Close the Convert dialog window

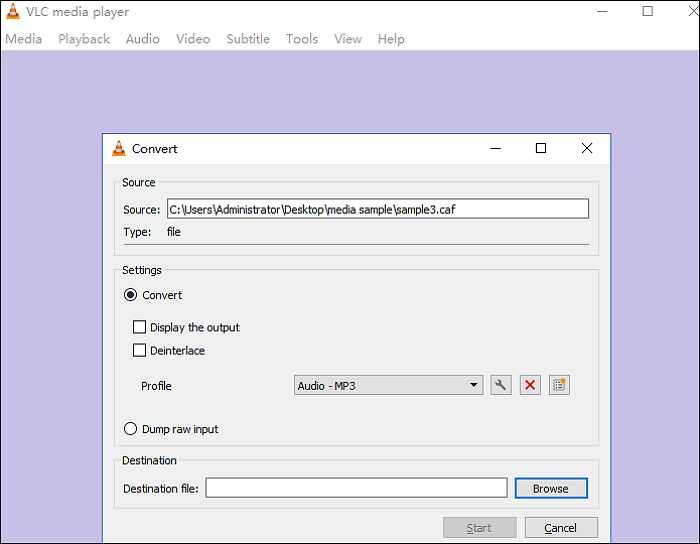click(x=587, y=148)
